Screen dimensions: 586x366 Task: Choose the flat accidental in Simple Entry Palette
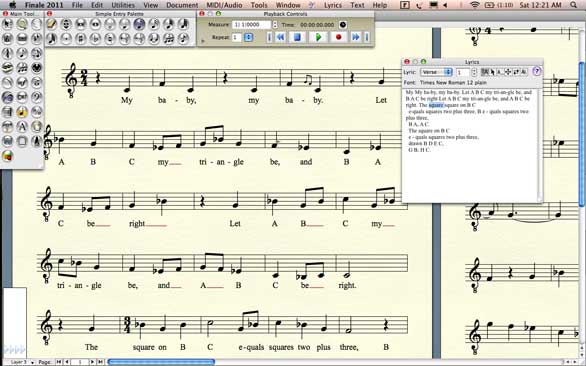(x=95, y=38)
